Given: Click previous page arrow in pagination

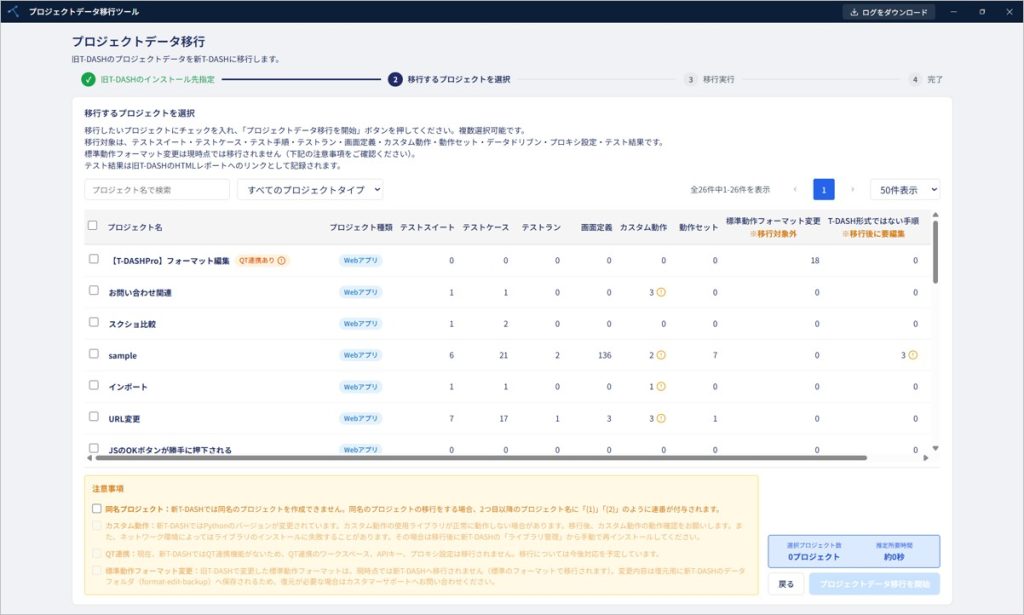Looking at the screenshot, I should tap(795, 189).
